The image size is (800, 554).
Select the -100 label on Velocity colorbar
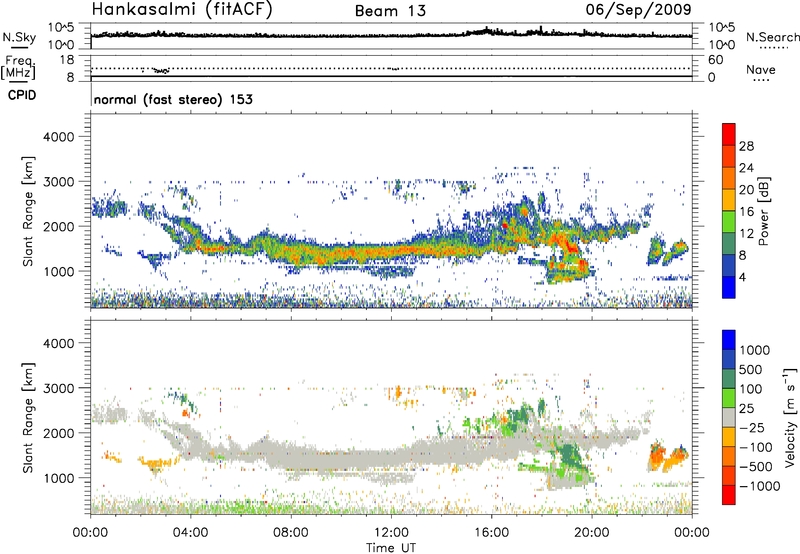755,447
